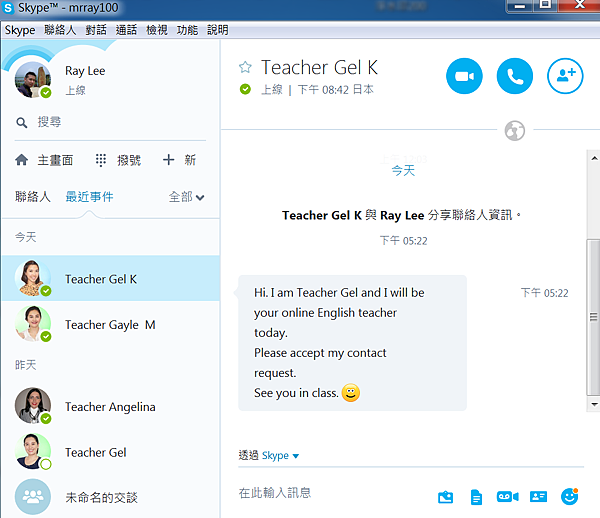Open the emoticon picker smiley icon
Screen dimensions: 600x518
(x=569, y=496)
